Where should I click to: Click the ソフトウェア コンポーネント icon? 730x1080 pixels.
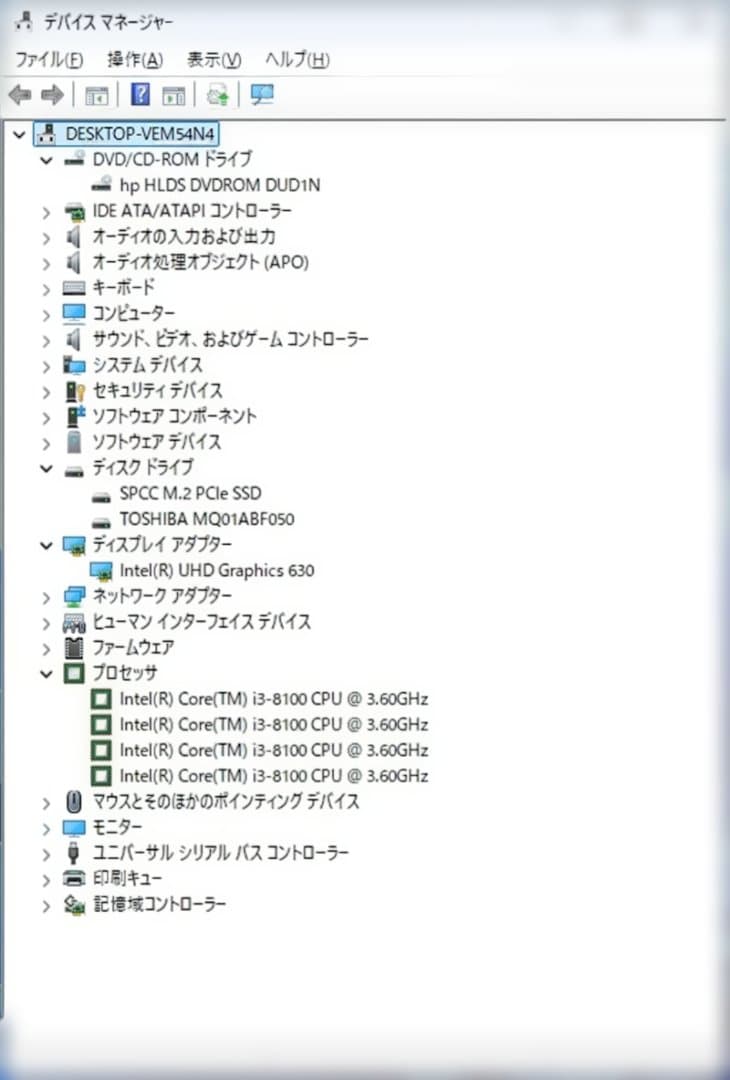click(74, 417)
